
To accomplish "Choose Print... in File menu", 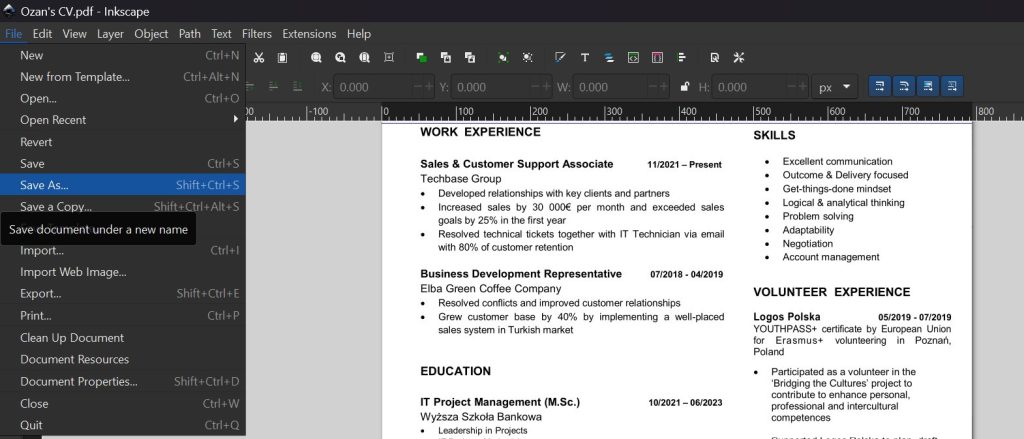I will tap(123, 316).
